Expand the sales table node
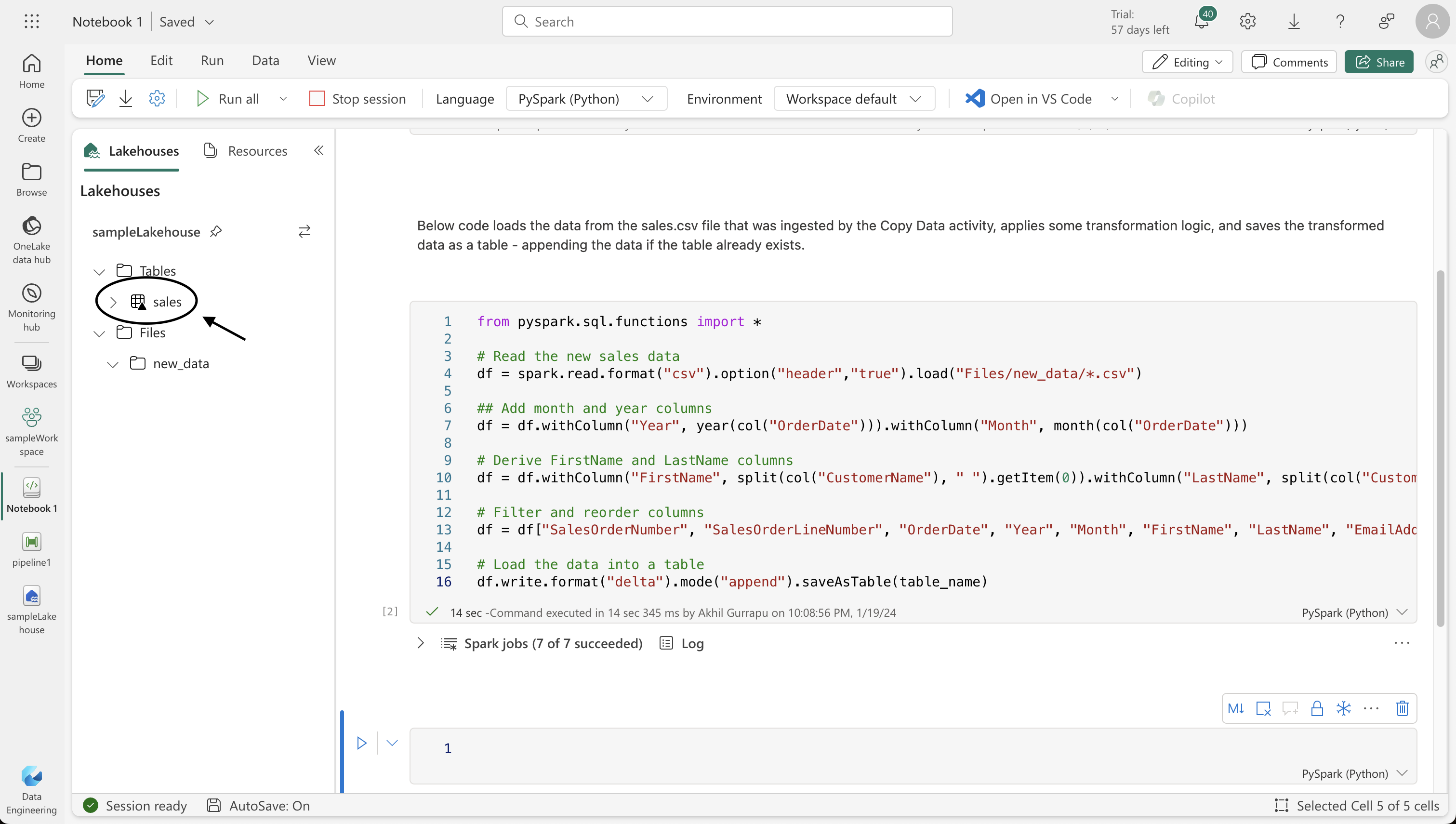Viewport: 1456px width, 824px height. click(113, 302)
